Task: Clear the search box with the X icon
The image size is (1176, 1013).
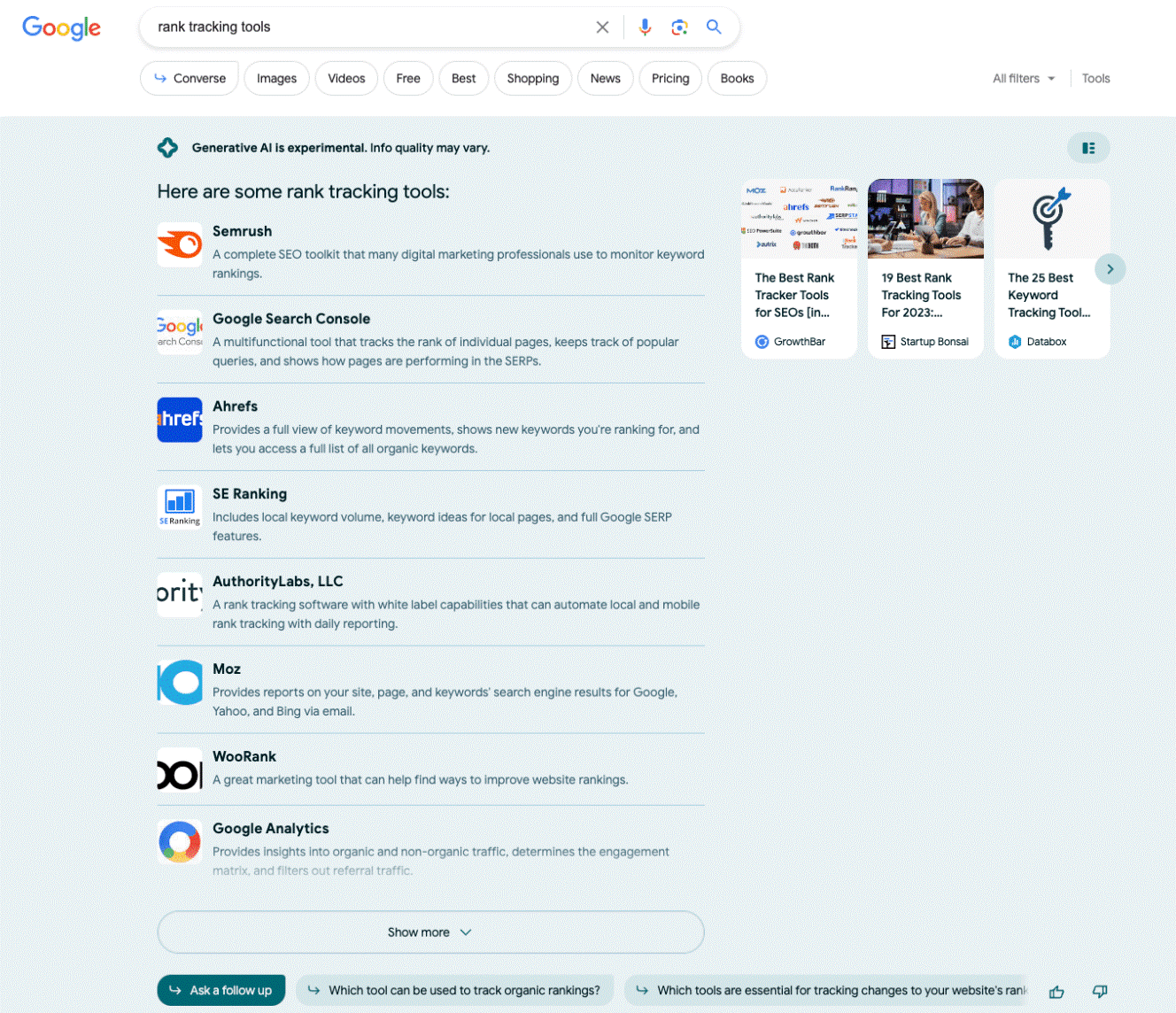Action: [602, 27]
